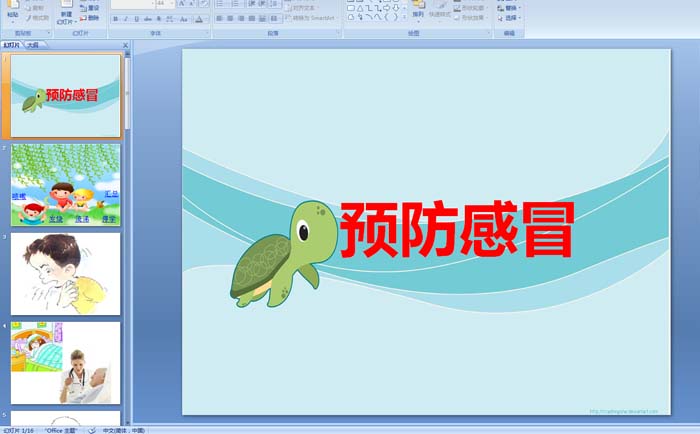Viewport: 700px width, 434px height.
Task: Select slide 2 thumbnail with children
Action: [x=66, y=184]
